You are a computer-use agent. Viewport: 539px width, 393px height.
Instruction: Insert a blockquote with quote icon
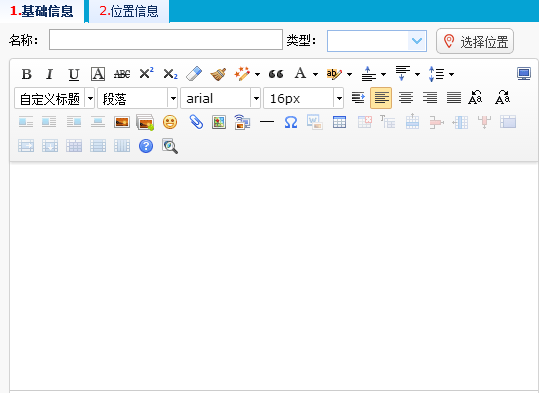276,74
